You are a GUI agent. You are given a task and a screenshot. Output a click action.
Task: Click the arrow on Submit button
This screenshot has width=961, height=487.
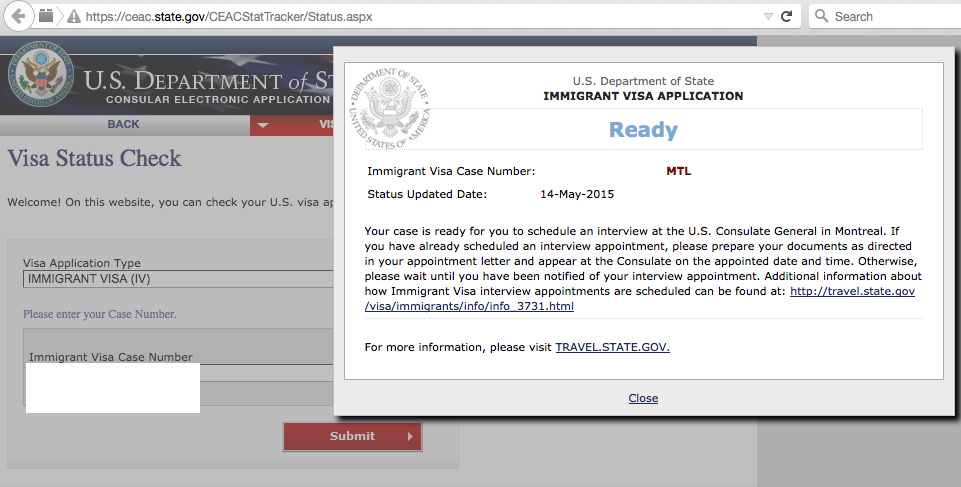pos(410,436)
